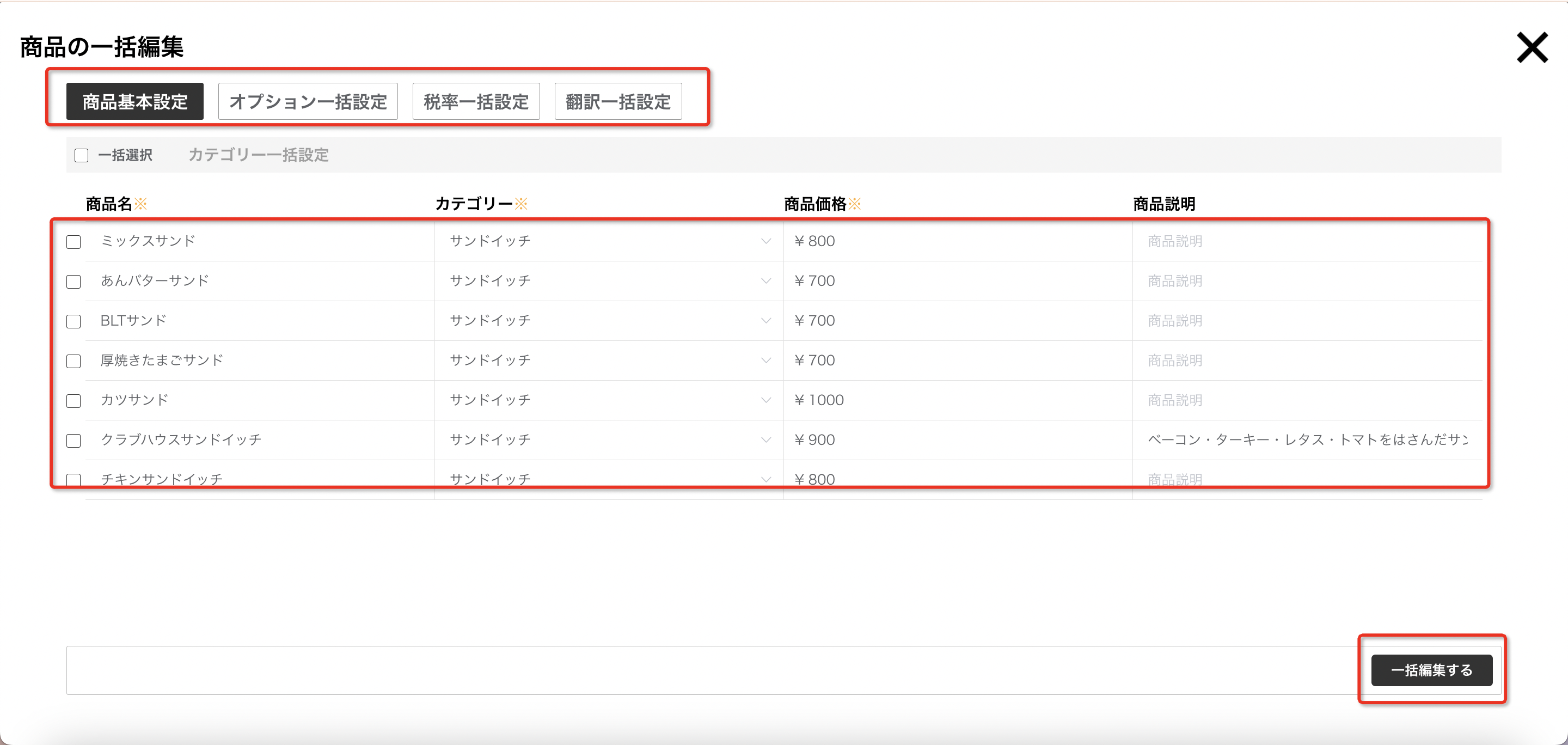
Task: Open the 税率一括設定 tab
Action: click(476, 101)
